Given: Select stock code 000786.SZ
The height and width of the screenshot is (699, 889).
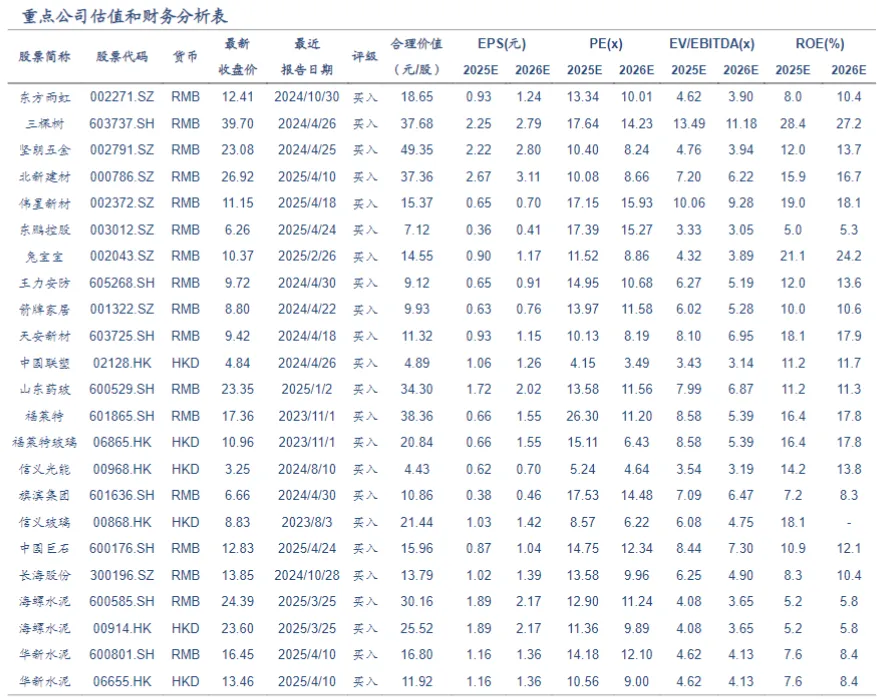Looking at the screenshot, I should pyautogui.click(x=122, y=177).
